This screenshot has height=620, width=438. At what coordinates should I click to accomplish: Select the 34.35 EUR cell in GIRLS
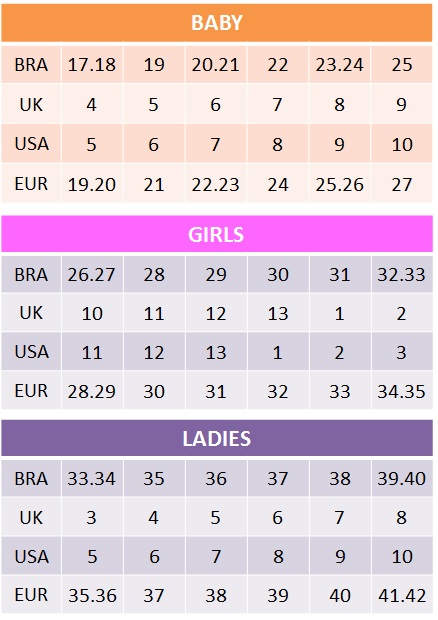[402, 391]
